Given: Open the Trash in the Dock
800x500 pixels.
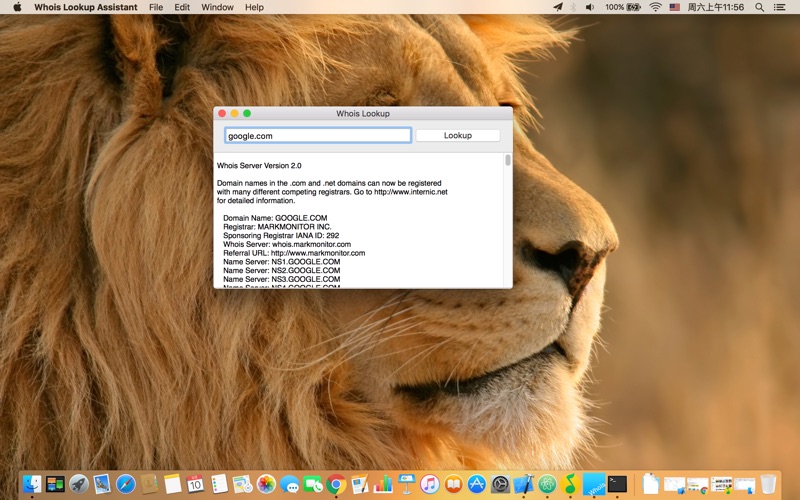Looking at the screenshot, I should pos(768,484).
